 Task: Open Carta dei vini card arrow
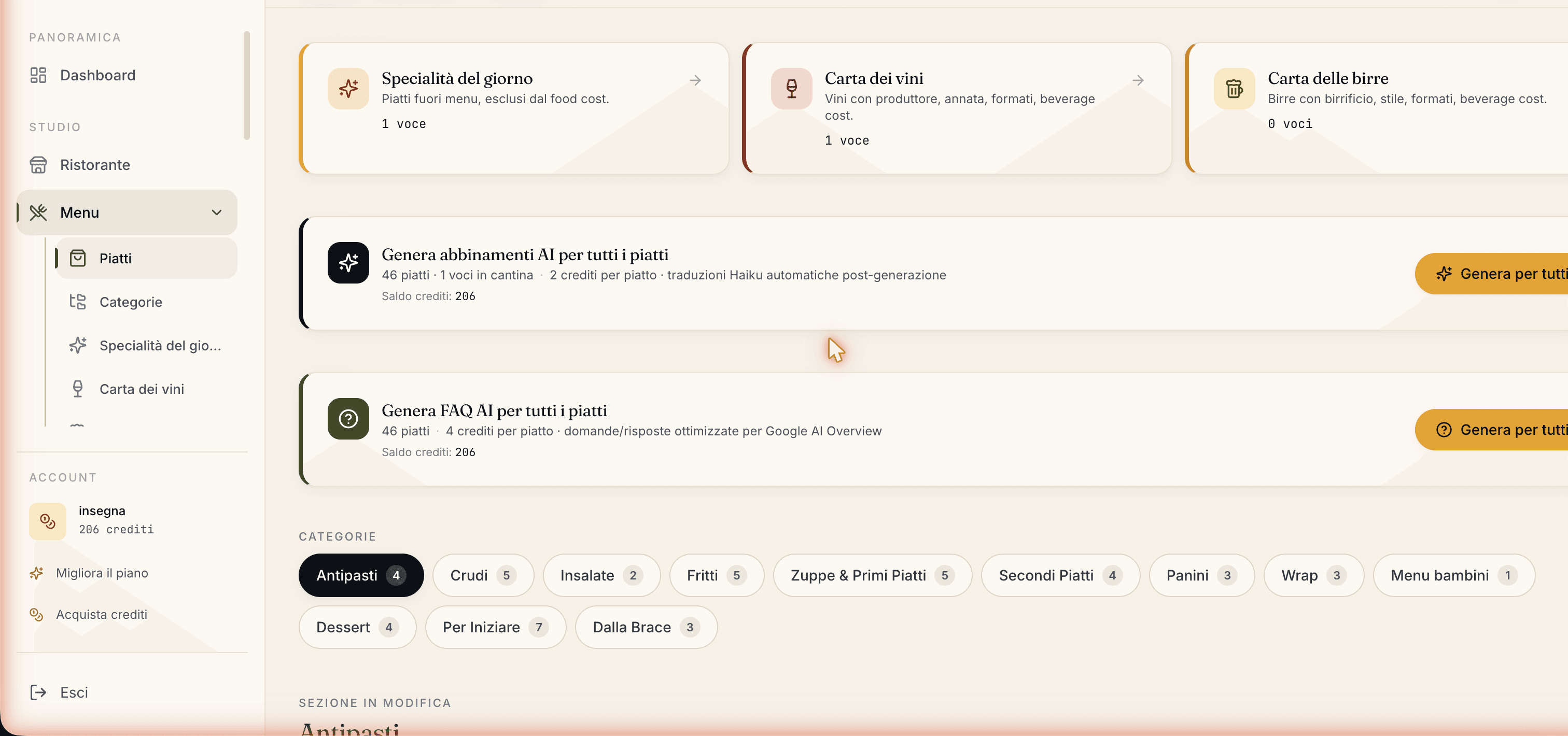pos(1138,80)
